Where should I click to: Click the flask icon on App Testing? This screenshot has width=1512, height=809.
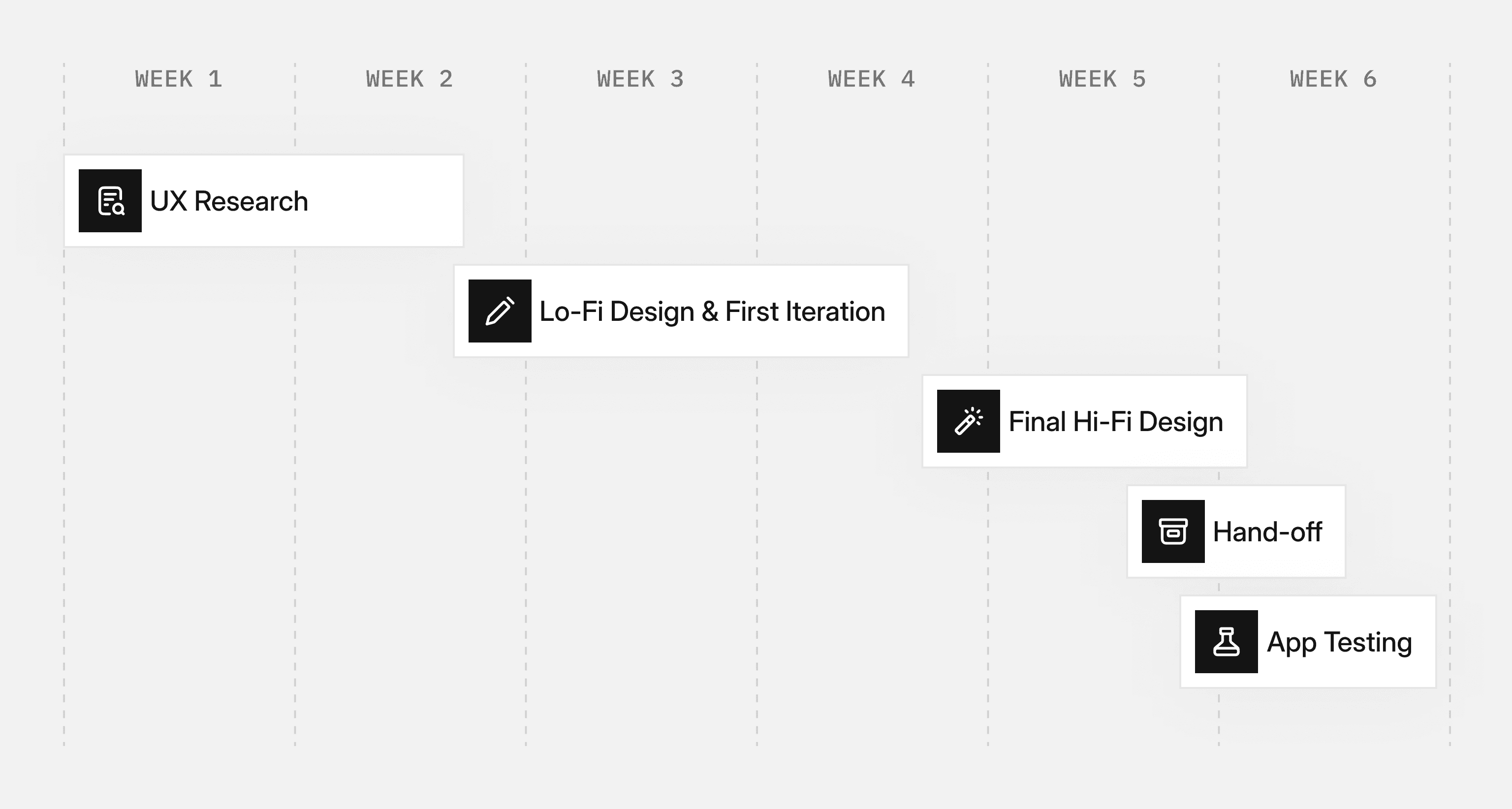pos(1226,642)
